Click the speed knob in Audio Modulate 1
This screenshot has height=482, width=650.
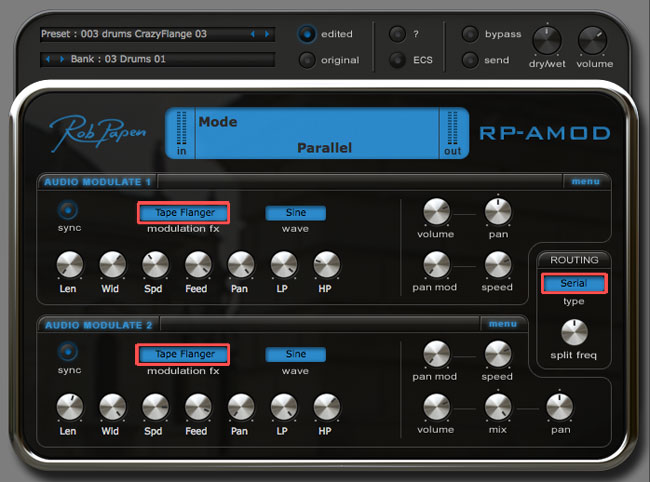click(x=498, y=264)
